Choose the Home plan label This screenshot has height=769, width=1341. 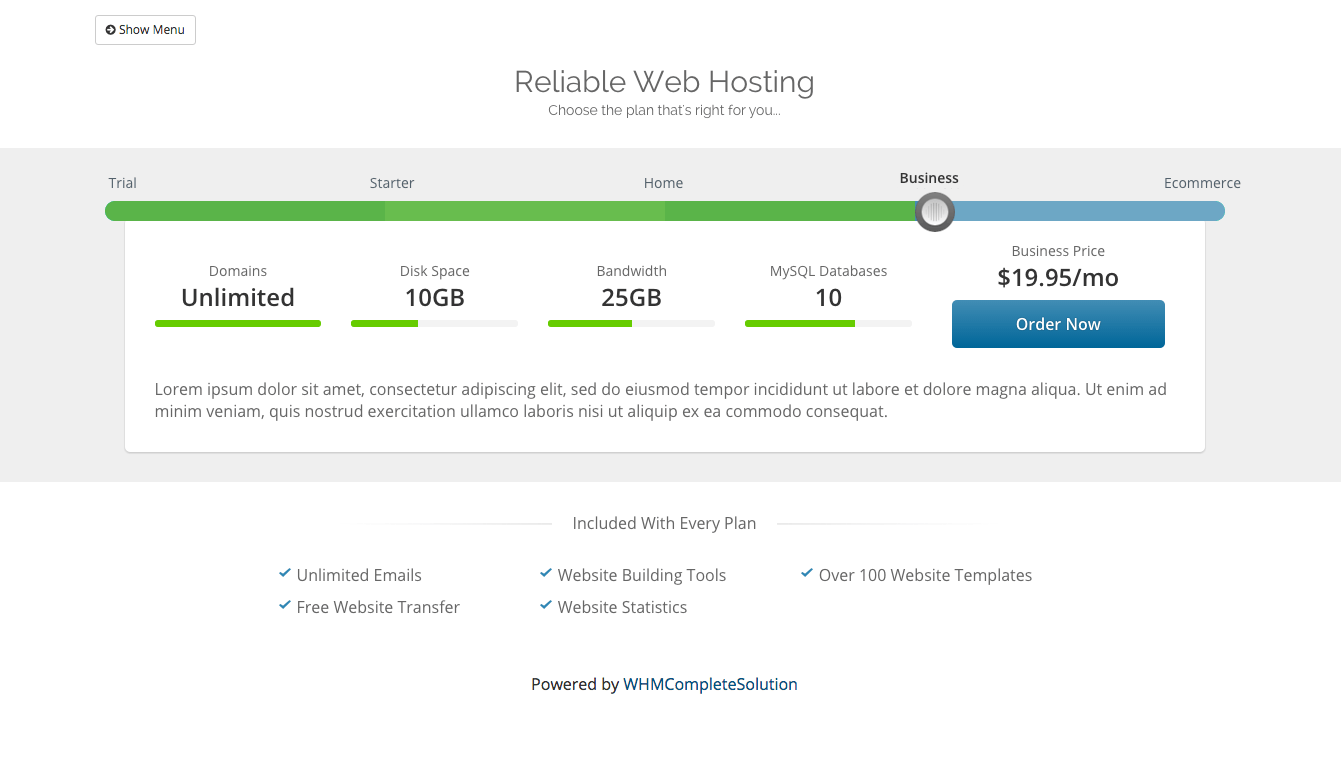(x=663, y=183)
